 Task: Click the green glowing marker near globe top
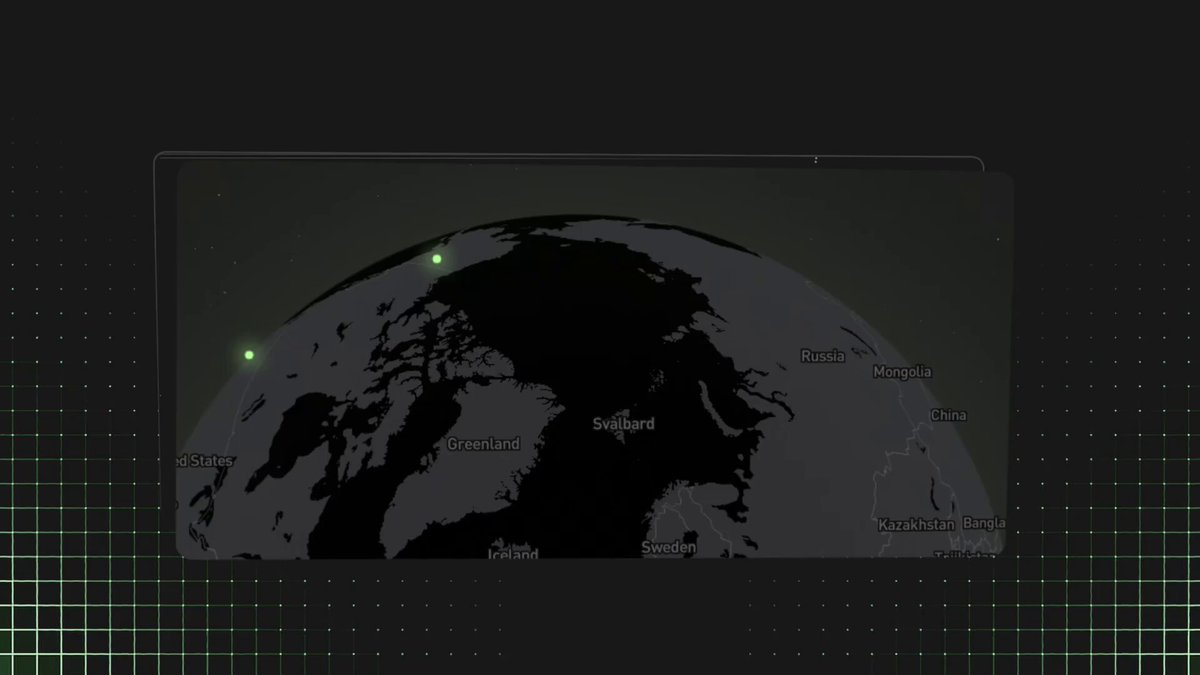pos(437,259)
